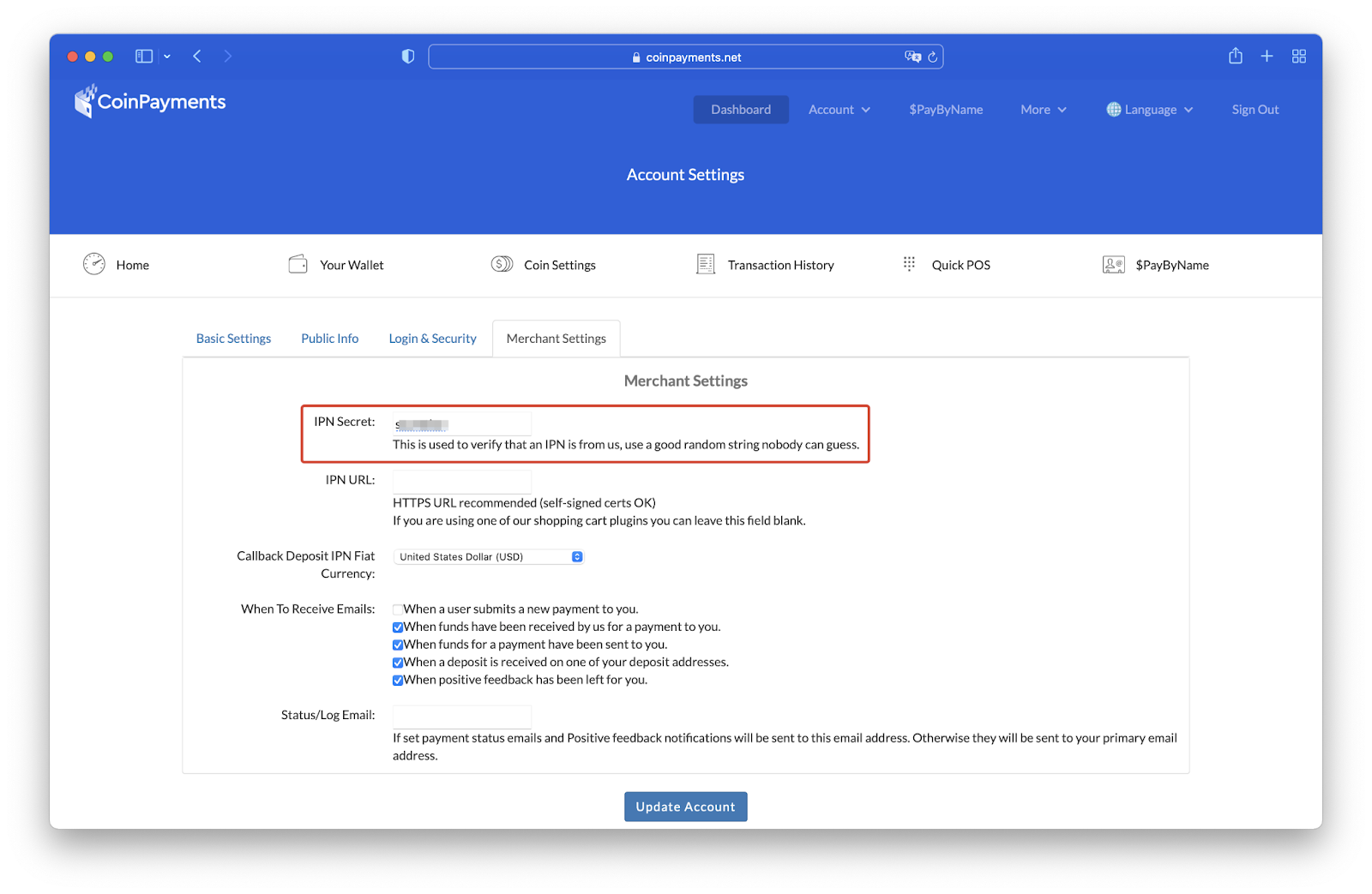
Task: Uncheck email when funds received by us
Action: pos(398,627)
